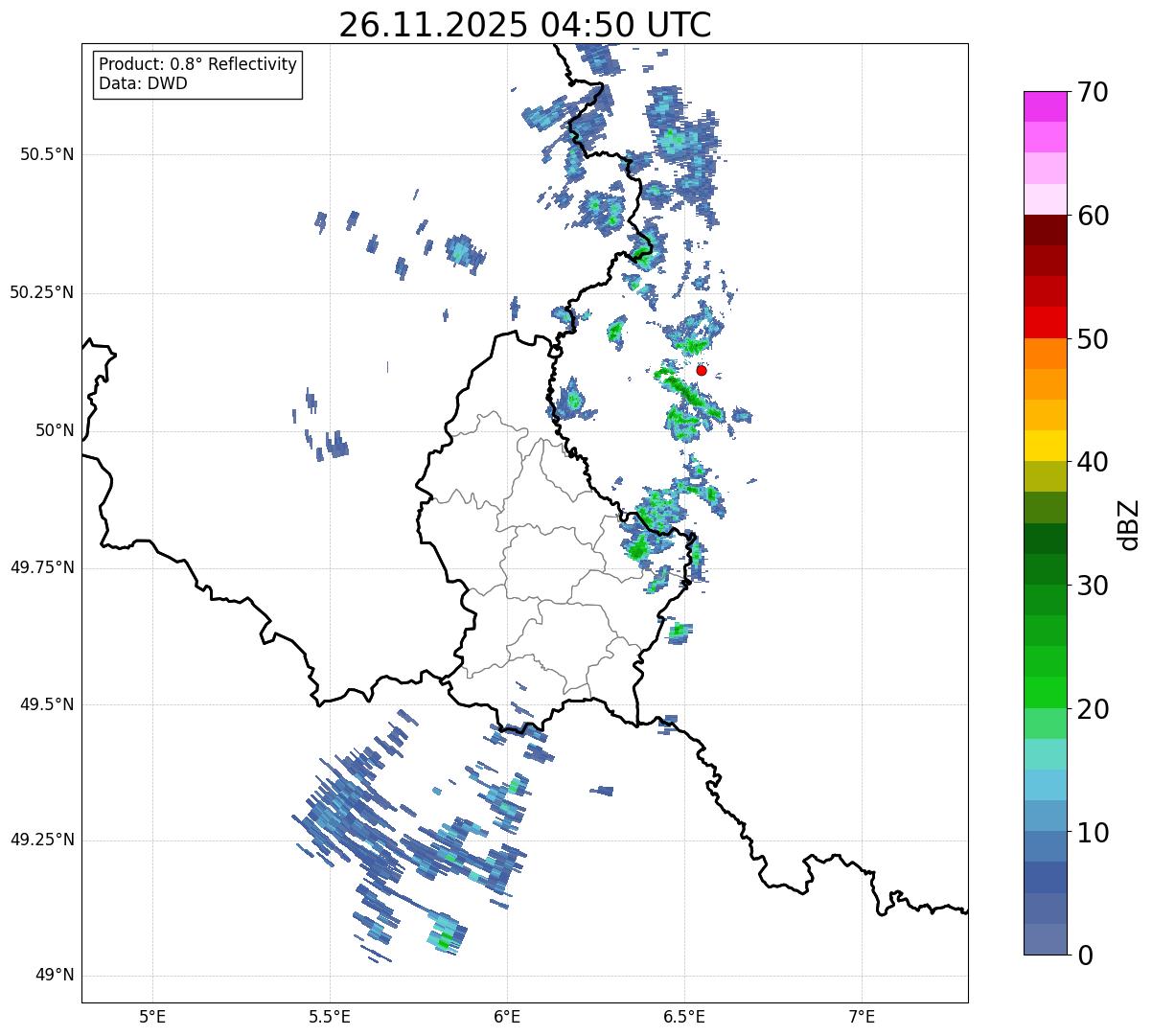
Task: Click the plot title 26.11.2025 04:50 UTC
Action: click(x=524, y=25)
